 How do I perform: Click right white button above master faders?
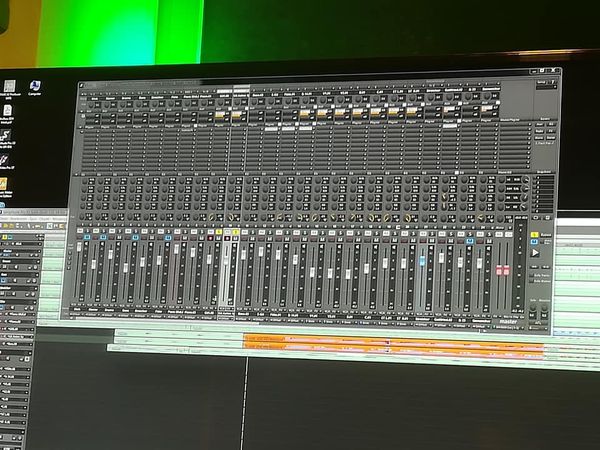509,234
